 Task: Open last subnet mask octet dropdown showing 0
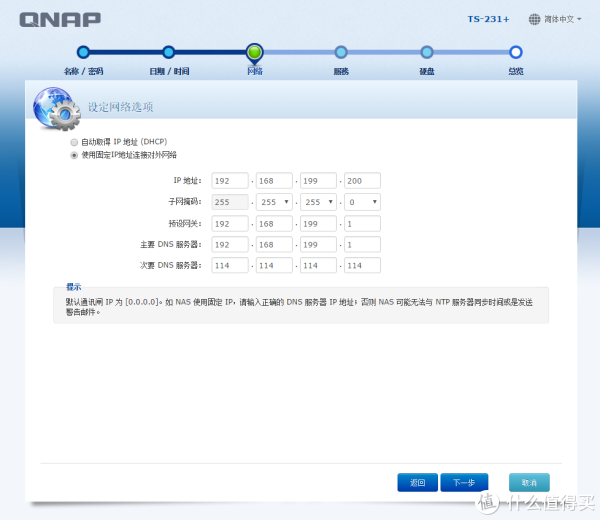361,202
